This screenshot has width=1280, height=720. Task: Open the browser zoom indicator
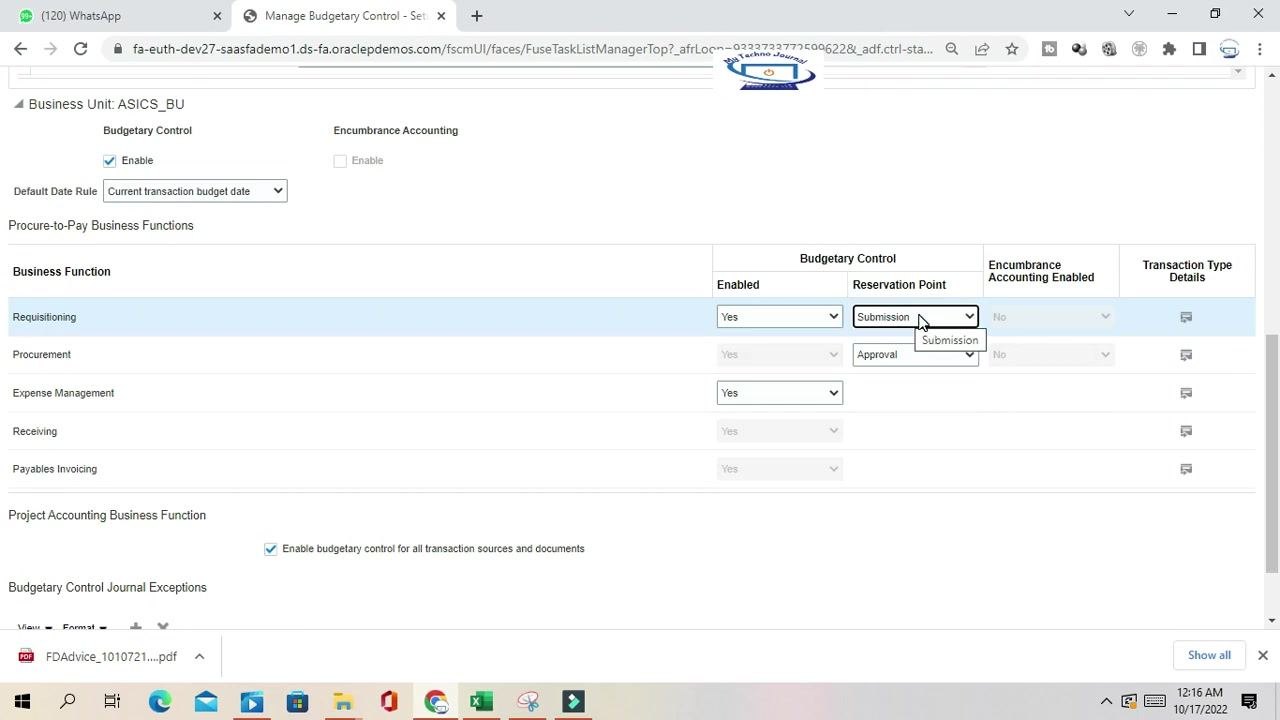click(952, 48)
